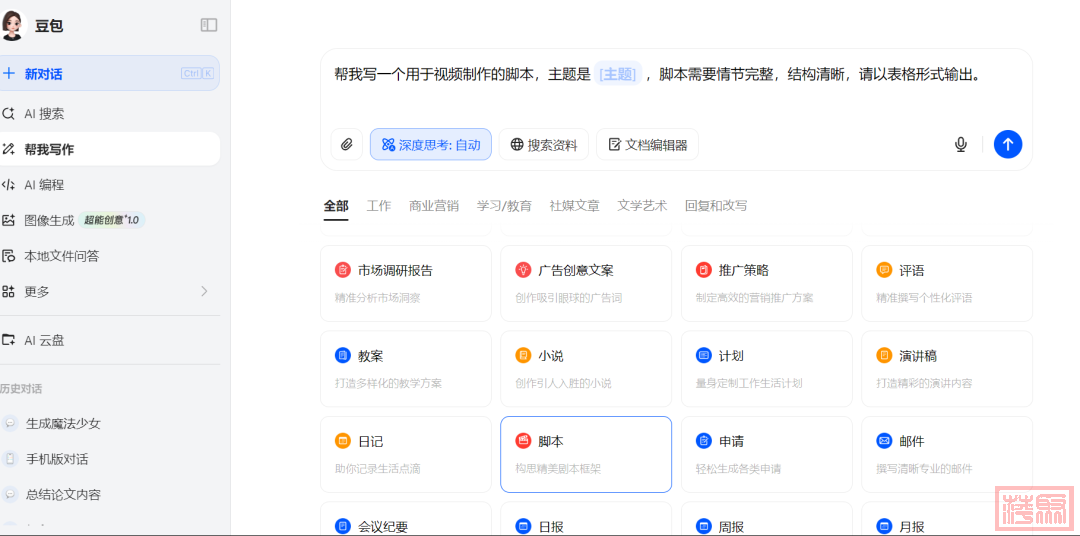Image resolution: width=1080 pixels, height=536 pixels.
Task: Select the 演讲稿 template card
Action: coord(947,369)
